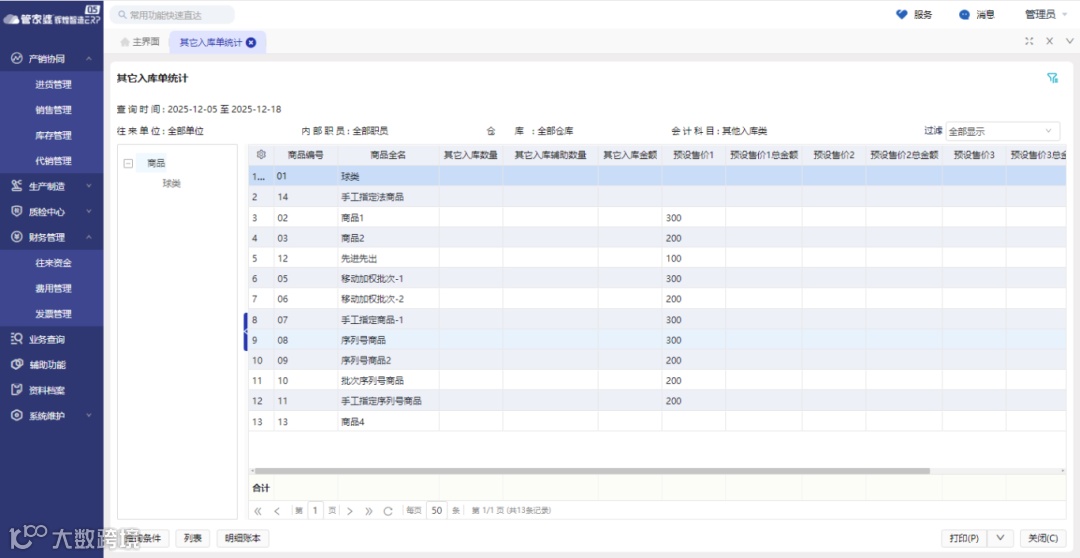Select the row 商品4
The image size is (1080, 558).
click(657, 422)
